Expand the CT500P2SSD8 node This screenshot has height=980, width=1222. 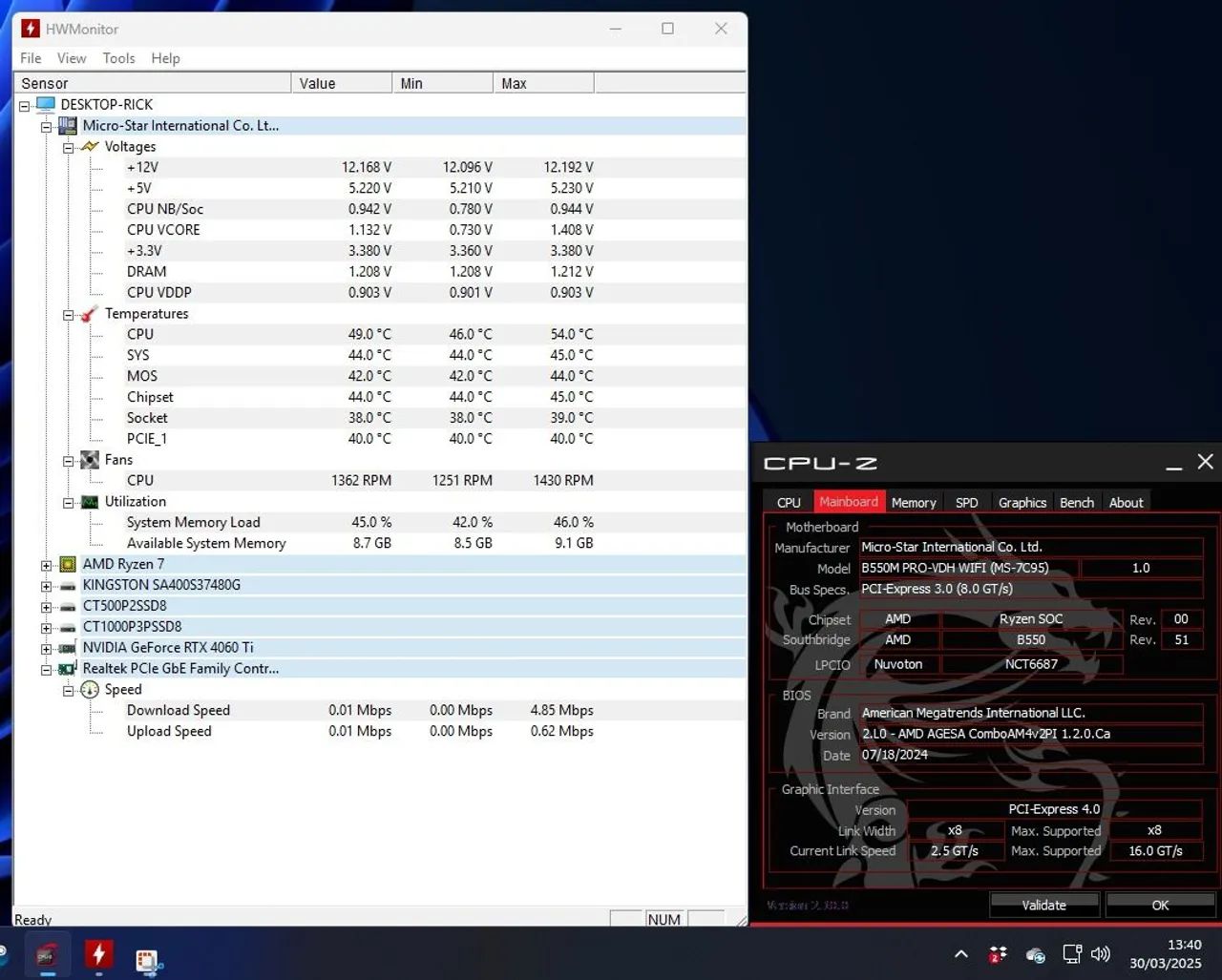pyautogui.click(x=46, y=607)
